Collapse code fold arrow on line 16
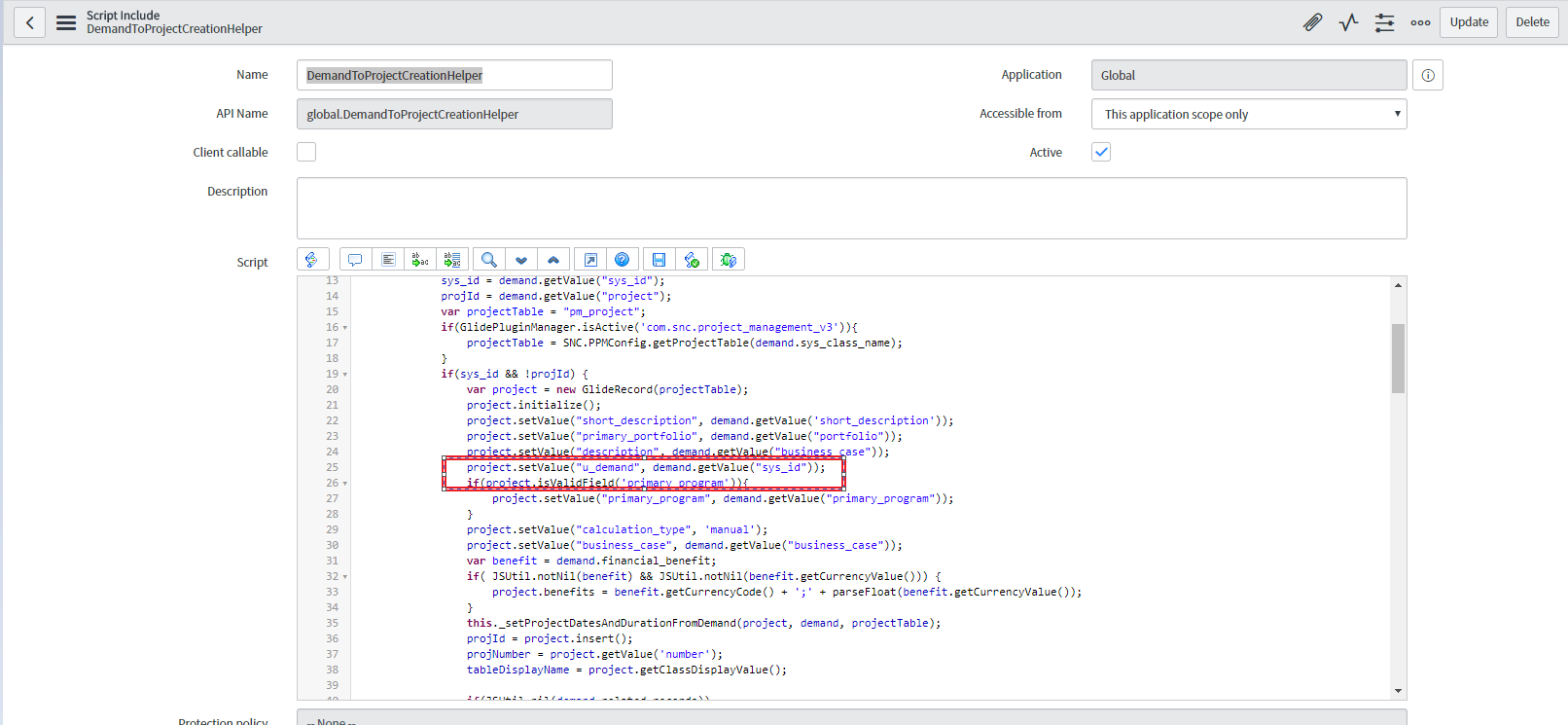The image size is (1568, 725). coord(345,328)
